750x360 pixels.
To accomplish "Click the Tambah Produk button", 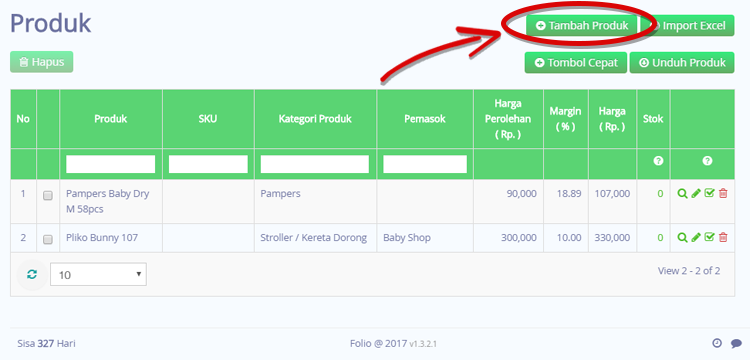I will [x=582, y=25].
